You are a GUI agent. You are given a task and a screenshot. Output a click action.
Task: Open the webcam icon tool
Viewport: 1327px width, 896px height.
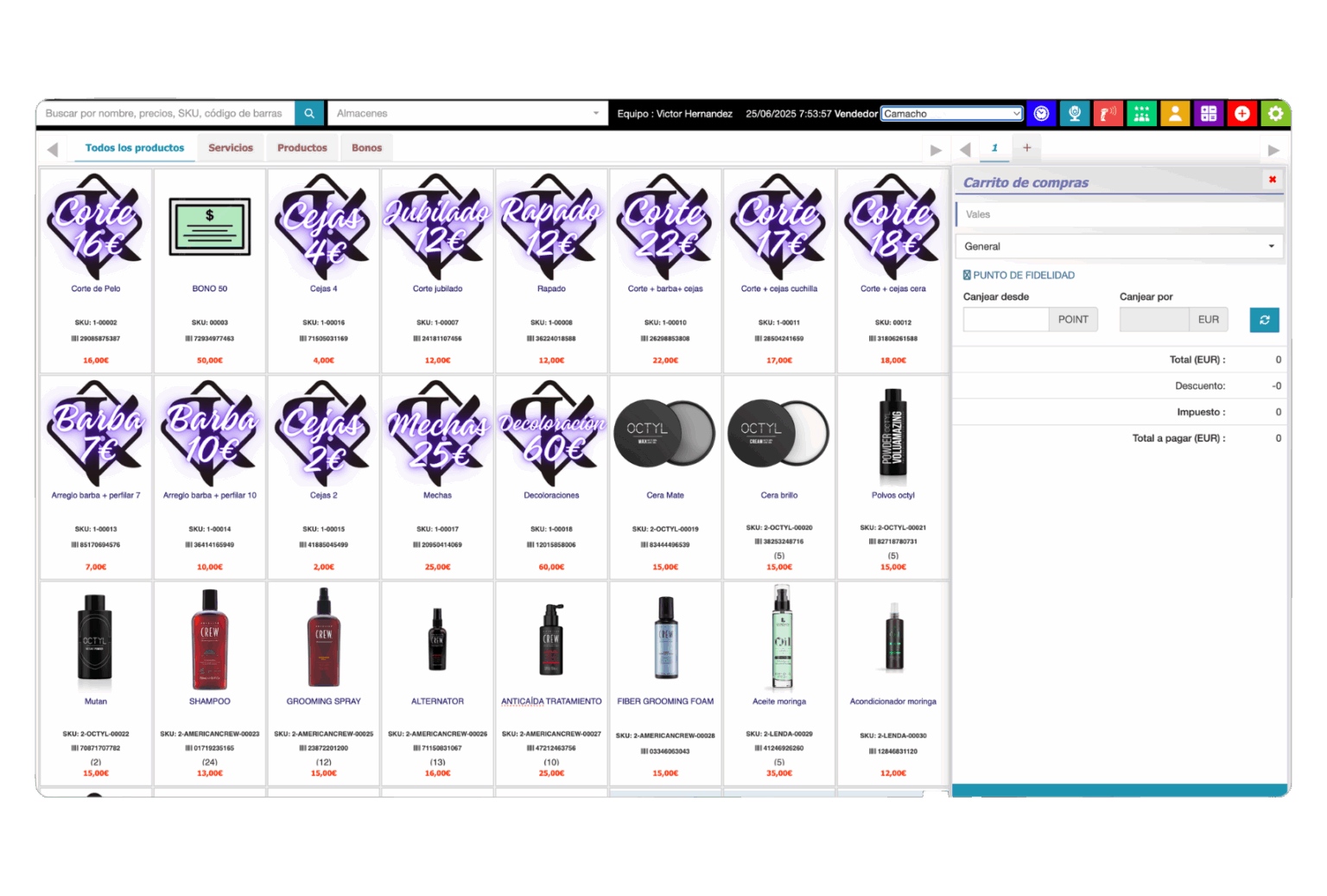pos(1075,113)
